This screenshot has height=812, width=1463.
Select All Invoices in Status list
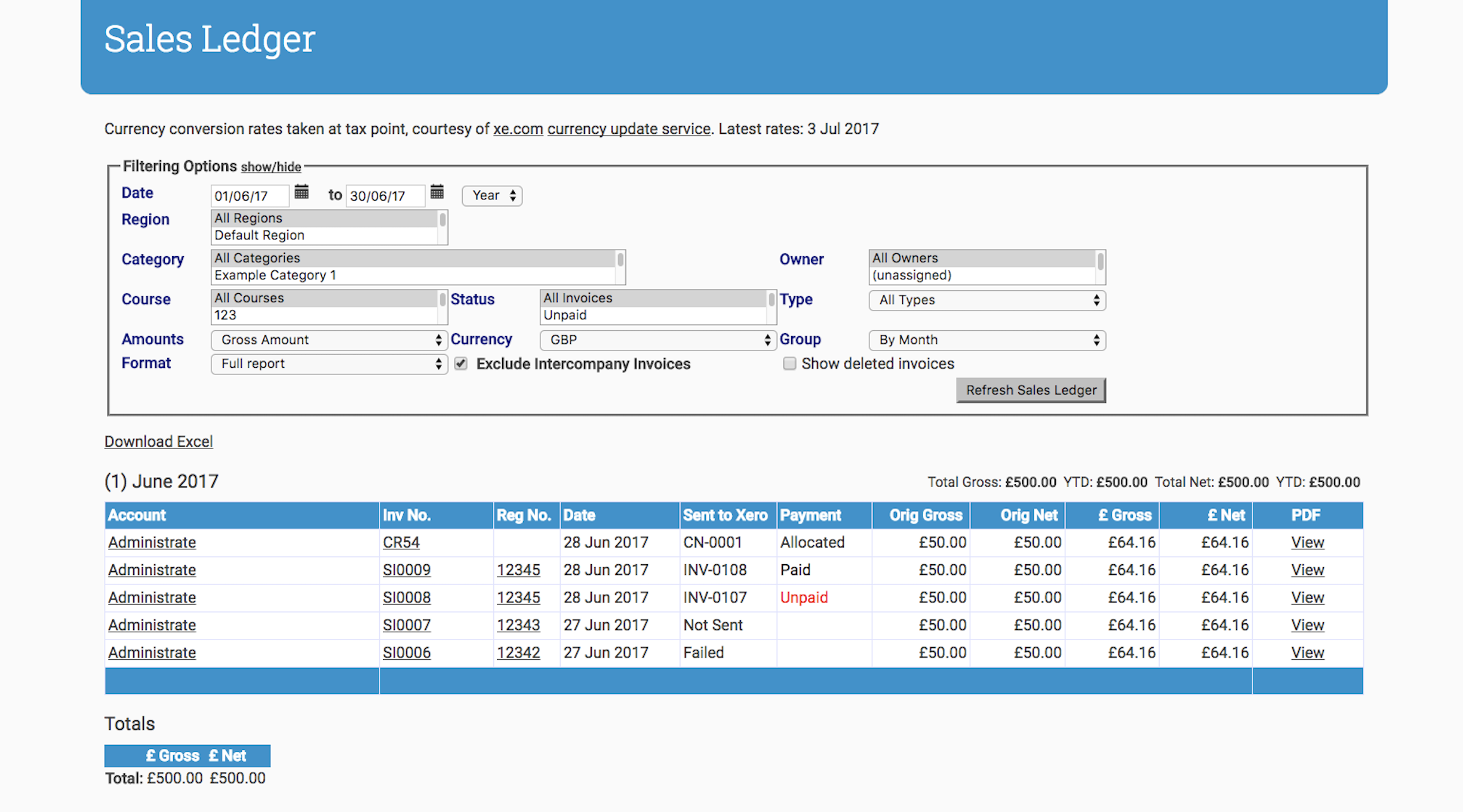654,299
